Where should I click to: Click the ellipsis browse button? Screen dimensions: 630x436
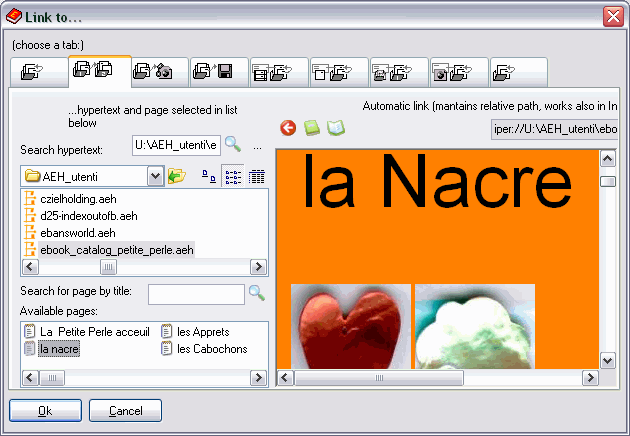(257, 147)
